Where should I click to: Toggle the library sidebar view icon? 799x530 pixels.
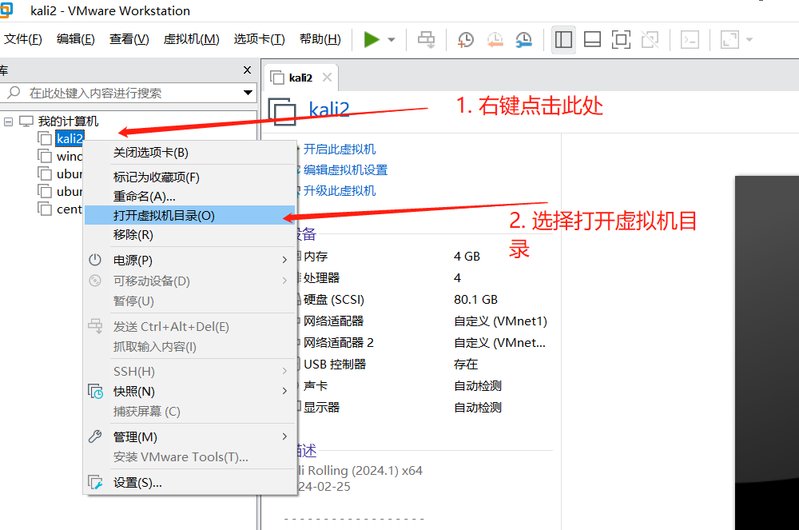click(563, 39)
